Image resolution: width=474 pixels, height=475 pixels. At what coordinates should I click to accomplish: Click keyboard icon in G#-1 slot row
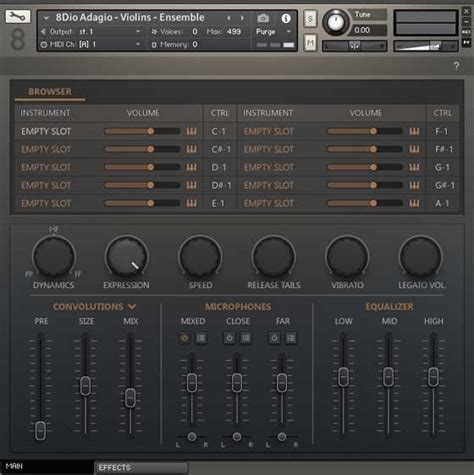coord(414,185)
